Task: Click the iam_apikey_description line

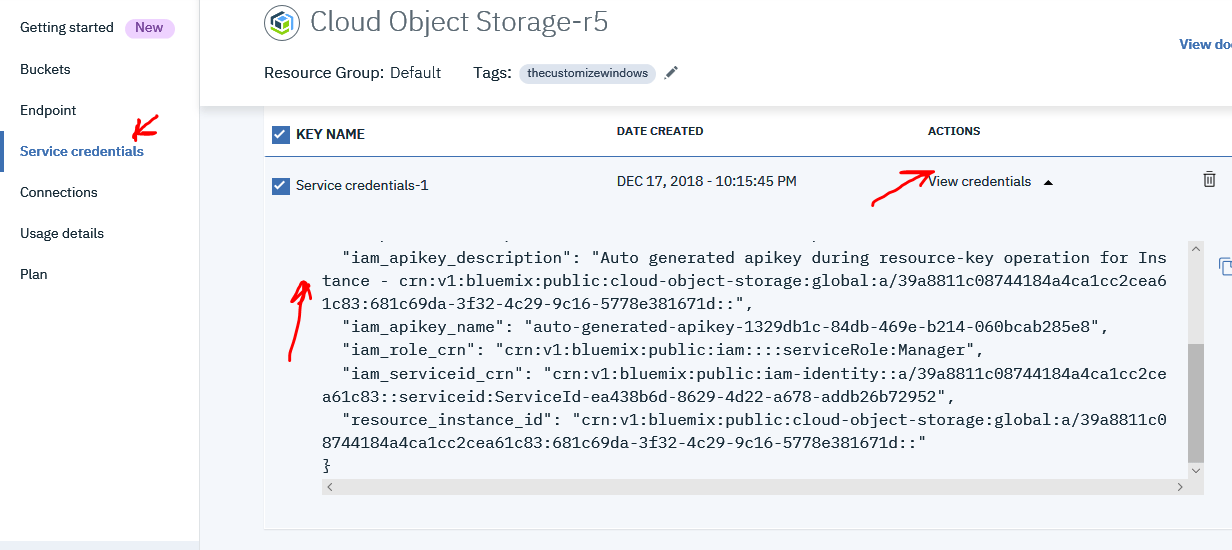Action: coord(744,281)
